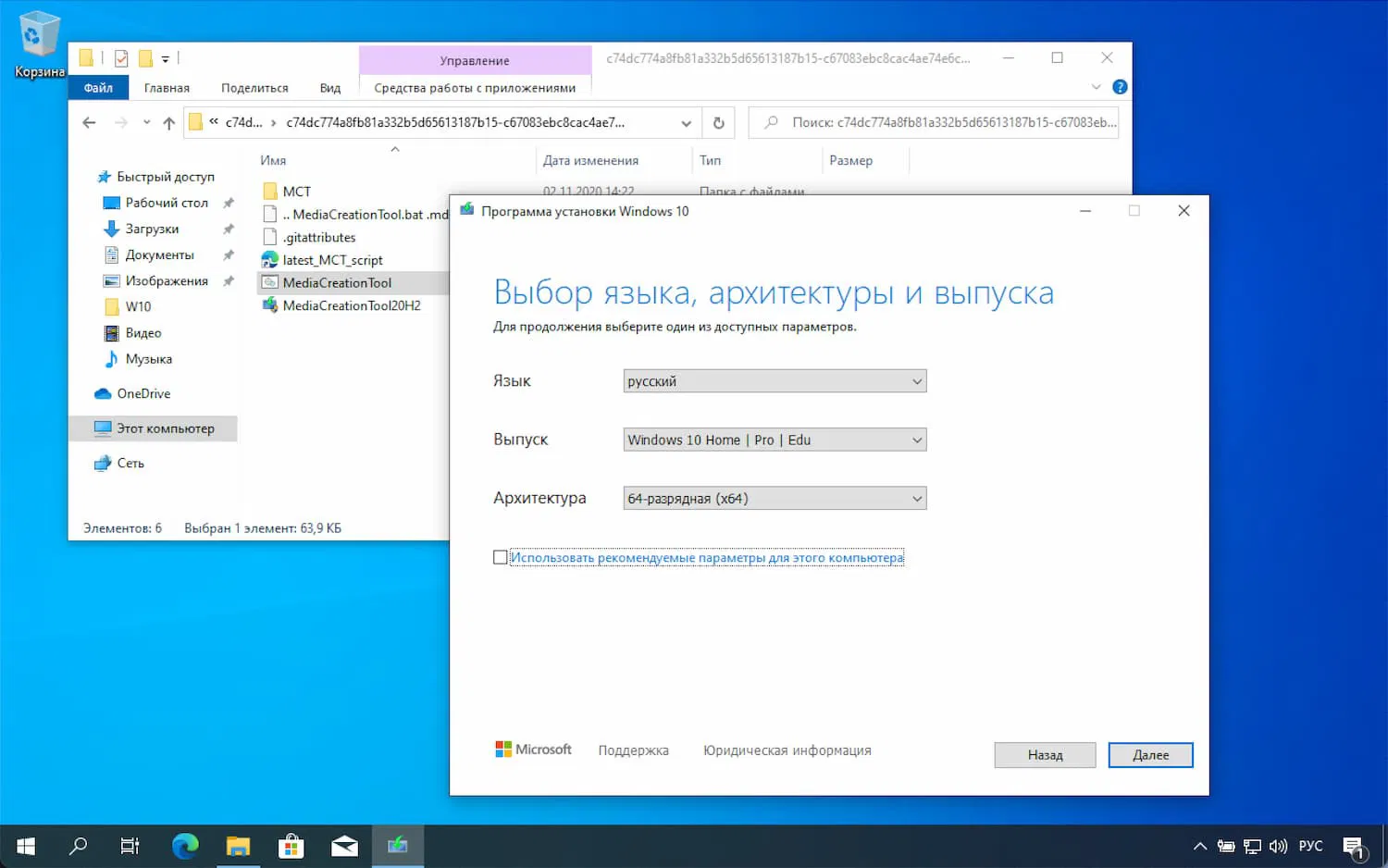Switch to the Вид ribbon tab
1388x868 pixels.
(x=330, y=87)
